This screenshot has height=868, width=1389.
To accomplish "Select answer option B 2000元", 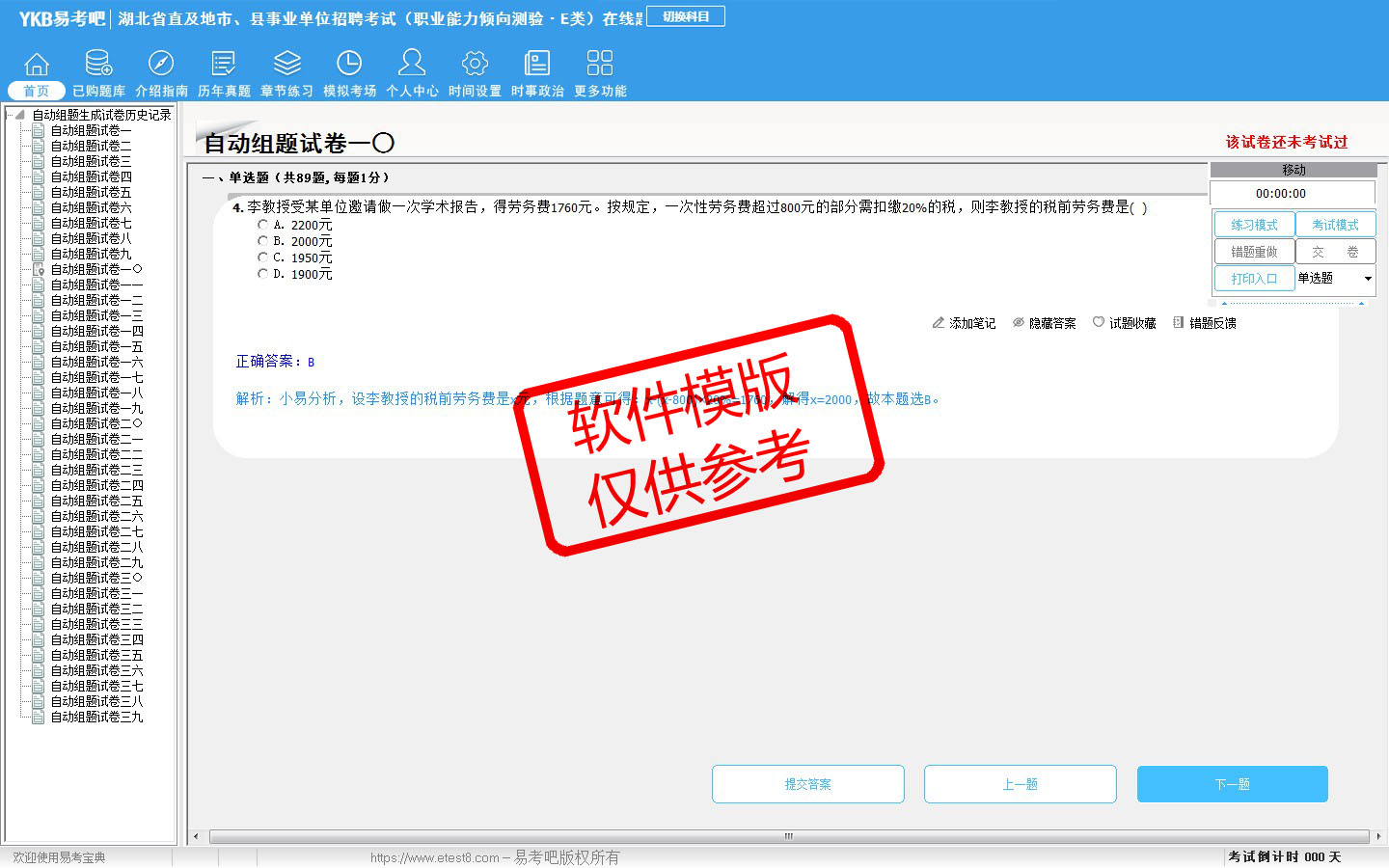I will [262, 241].
